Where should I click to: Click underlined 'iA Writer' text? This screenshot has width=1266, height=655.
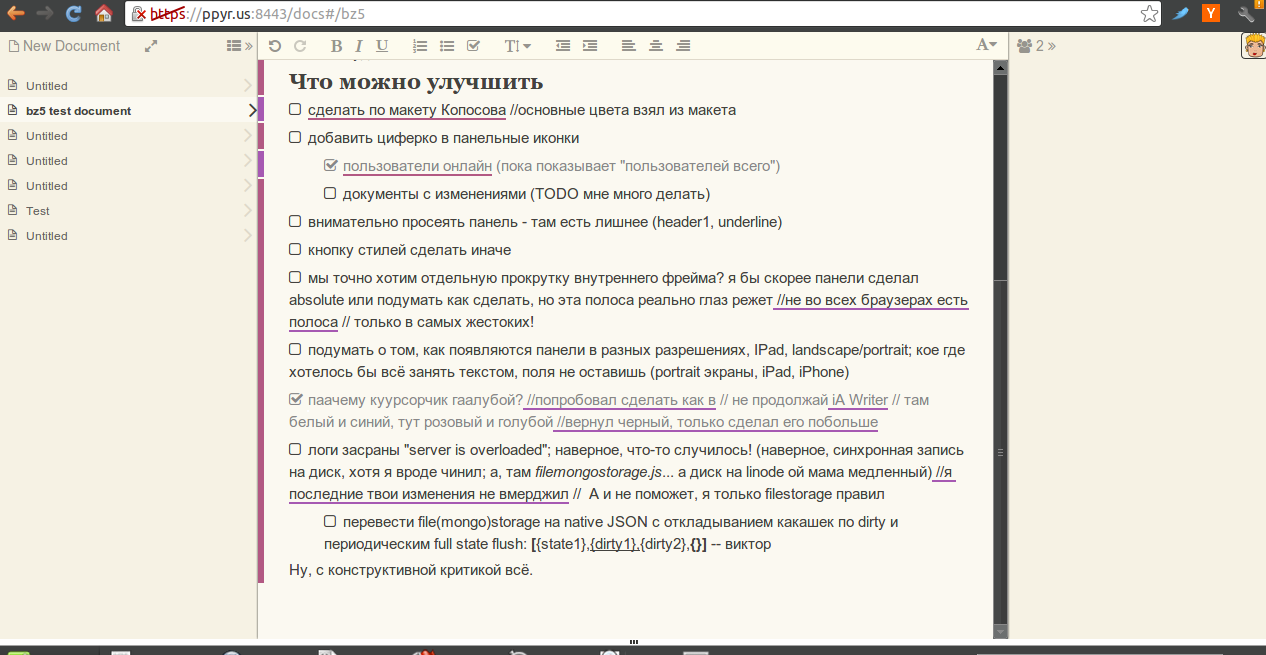[859, 400]
